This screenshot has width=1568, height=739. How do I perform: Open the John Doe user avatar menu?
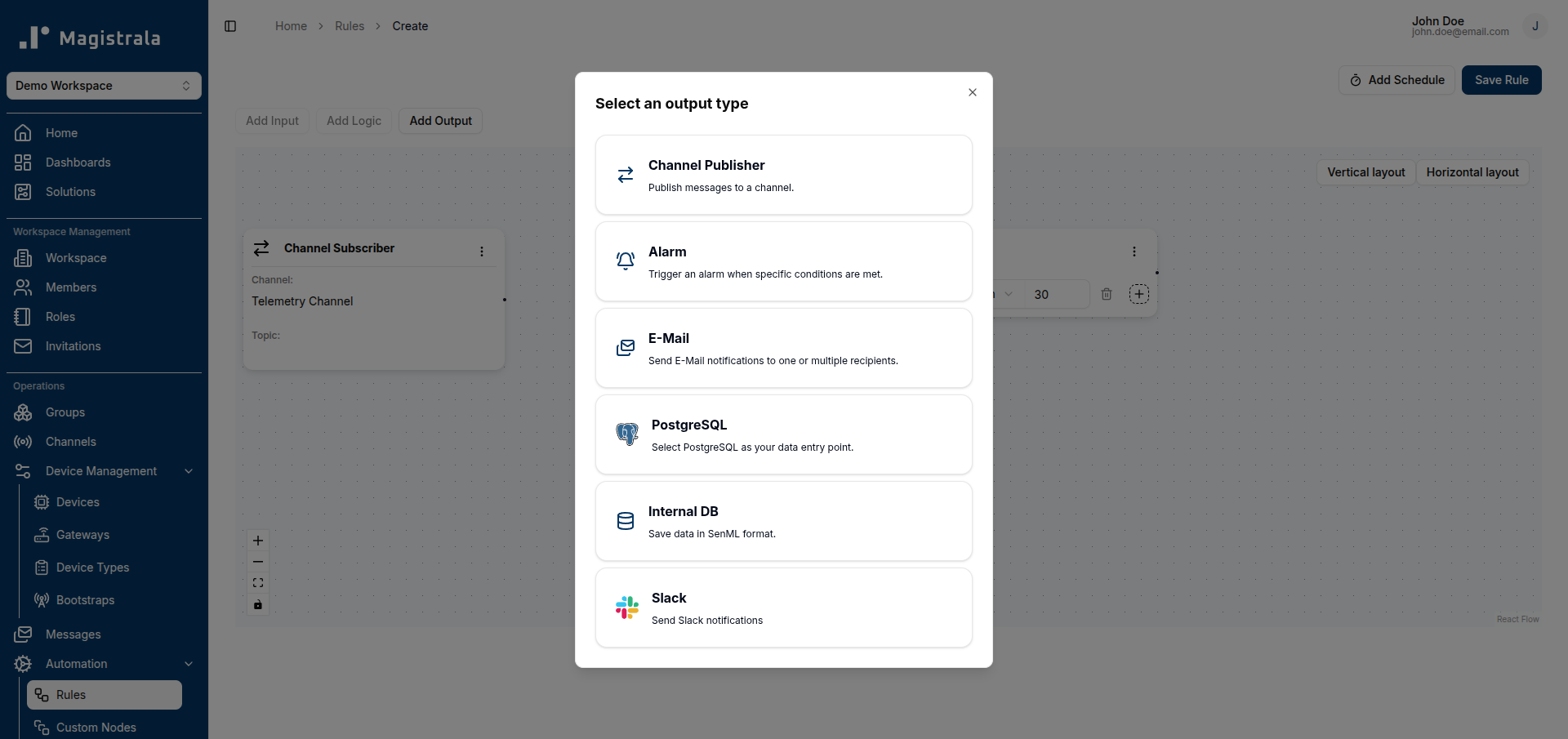click(1535, 26)
